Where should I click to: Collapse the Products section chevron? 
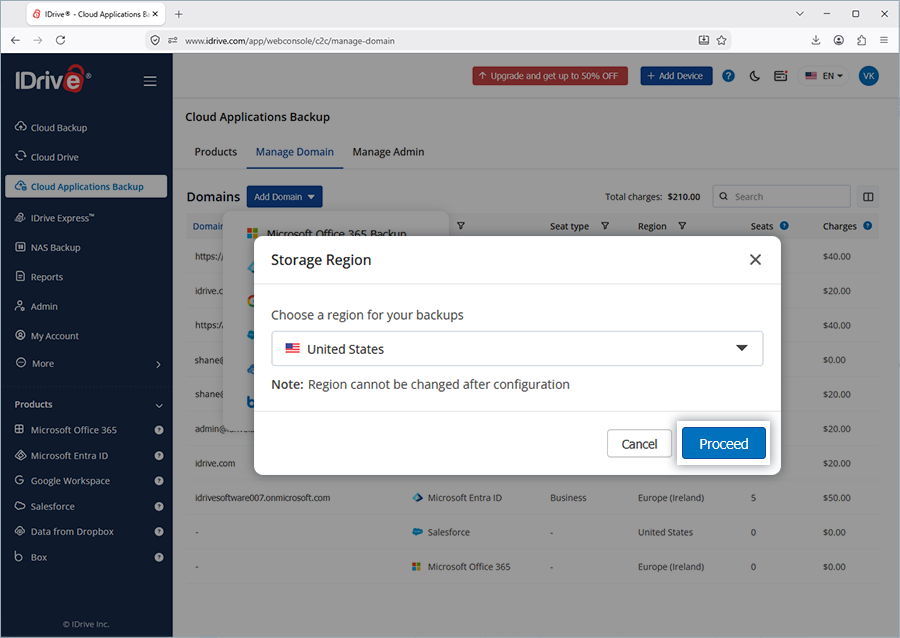(x=159, y=405)
